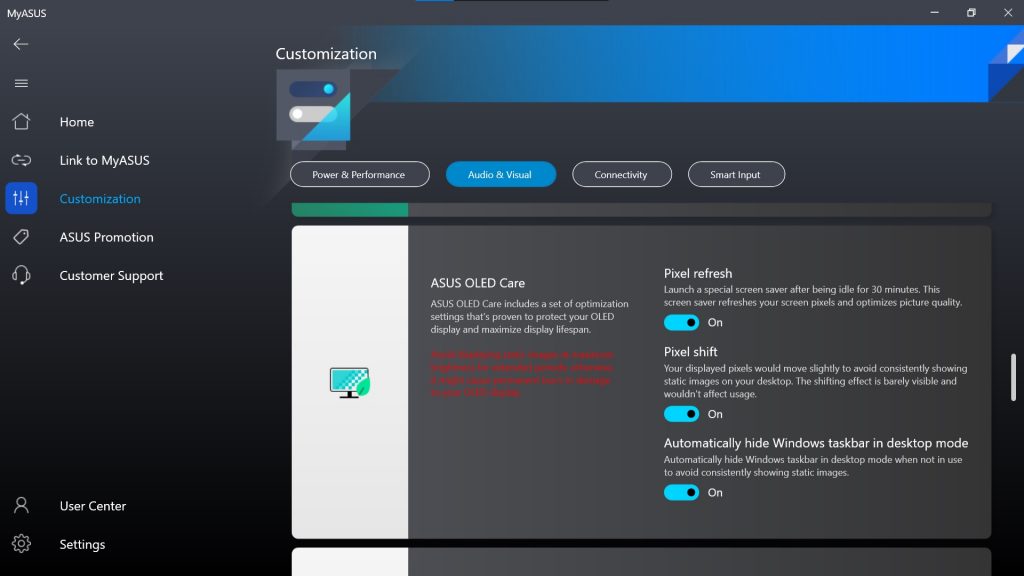Restore down the MyASUS window
This screenshot has height=576, width=1024.
coord(971,12)
